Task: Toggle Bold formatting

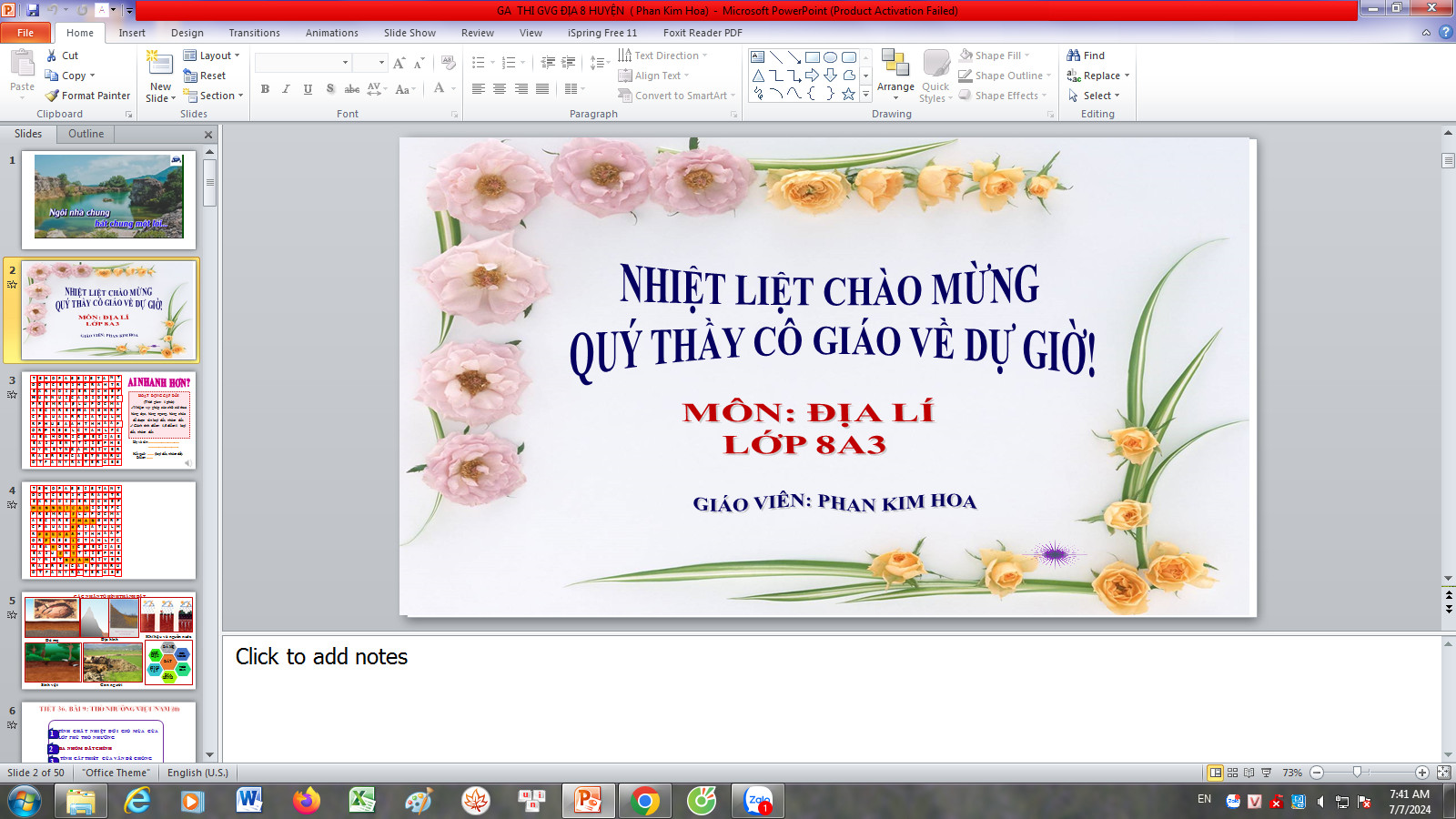Action: coord(265,89)
